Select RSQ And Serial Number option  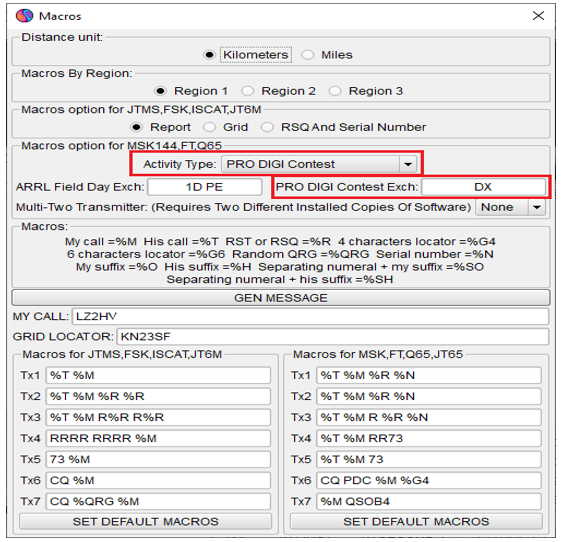pyautogui.click(x=267, y=127)
